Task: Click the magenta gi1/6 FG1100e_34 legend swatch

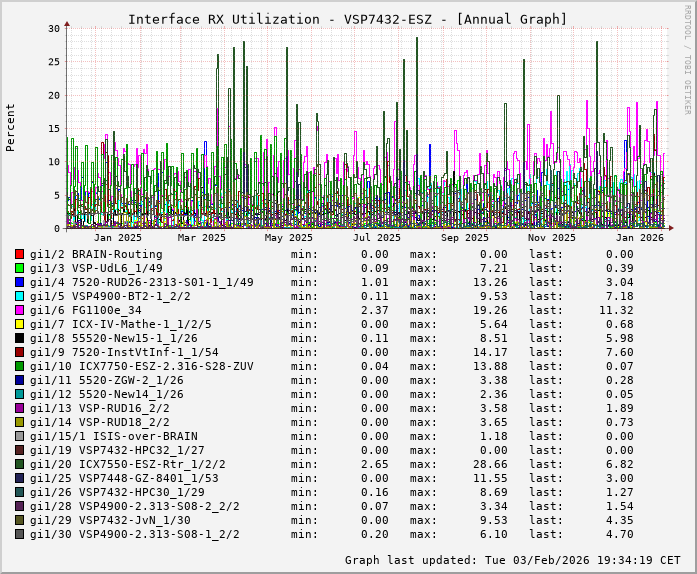Action: [x=19, y=310]
